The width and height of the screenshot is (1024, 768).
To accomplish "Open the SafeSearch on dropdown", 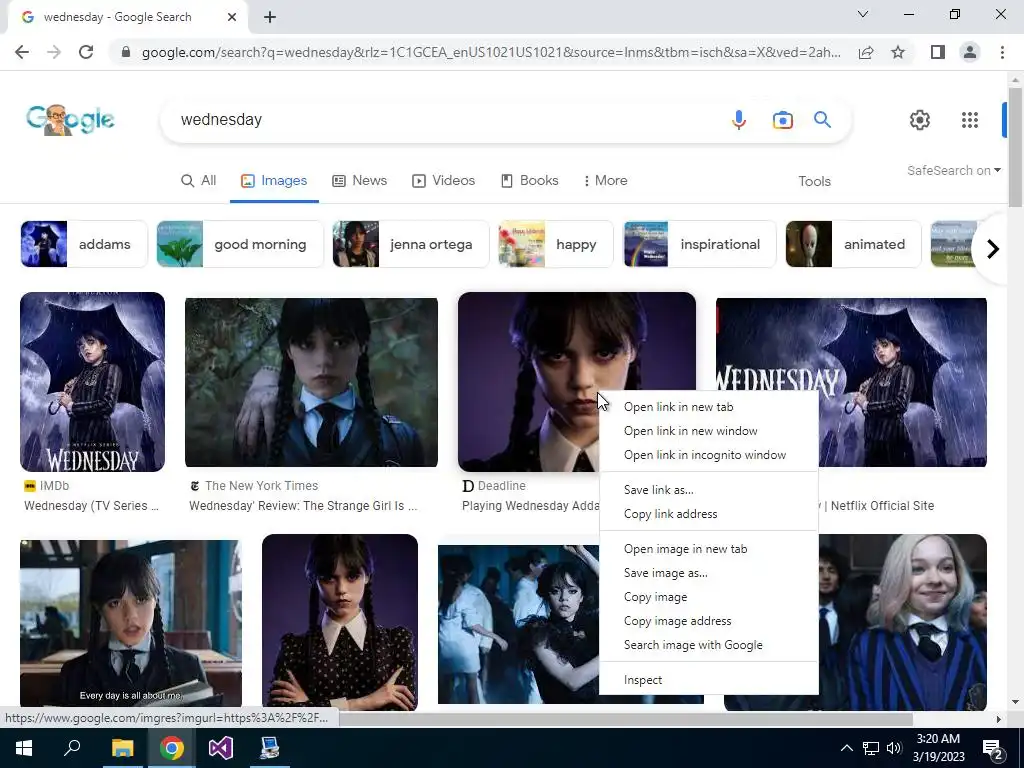I will tap(953, 170).
